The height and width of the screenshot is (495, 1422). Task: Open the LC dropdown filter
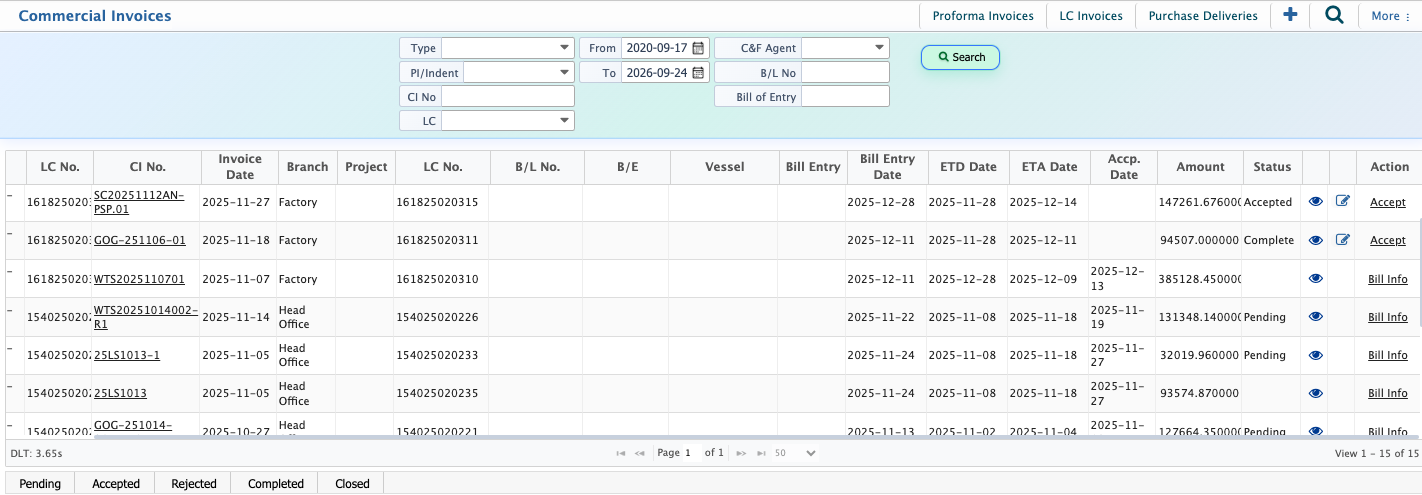(508, 120)
